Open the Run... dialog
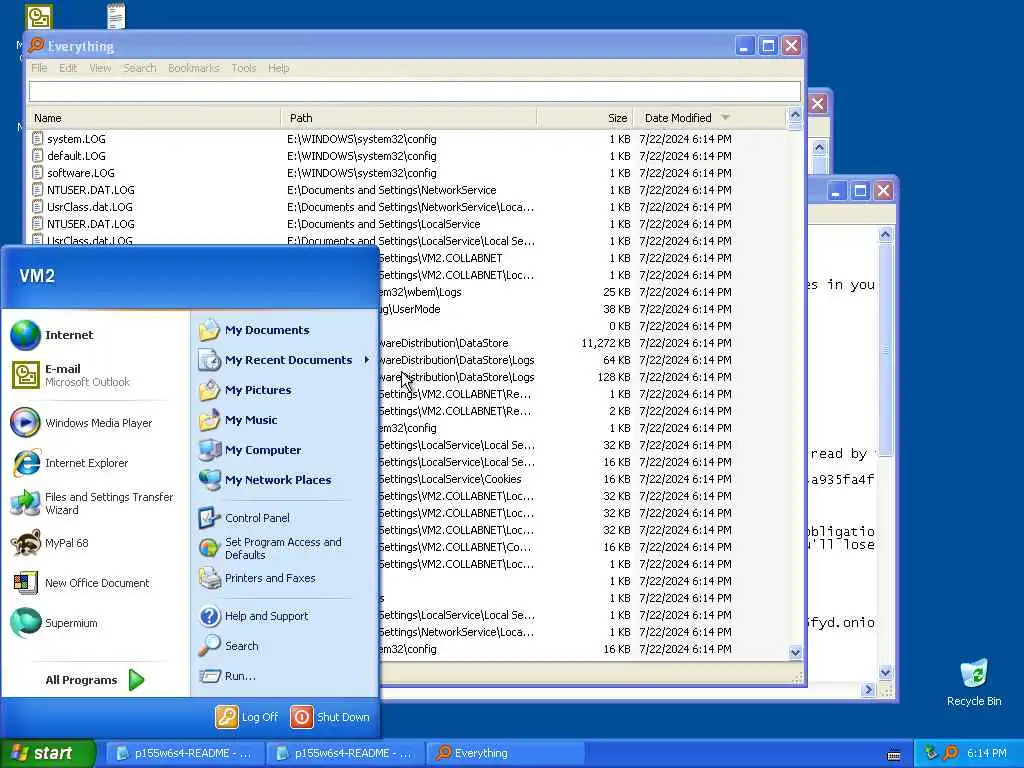The height and width of the screenshot is (768, 1024). [x=227, y=676]
